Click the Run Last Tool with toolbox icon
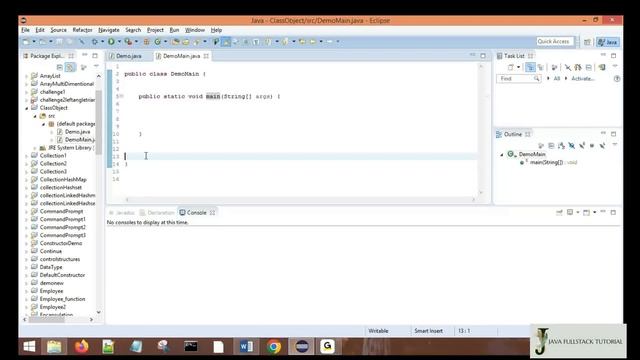640x360 pixels. [x=128, y=42]
